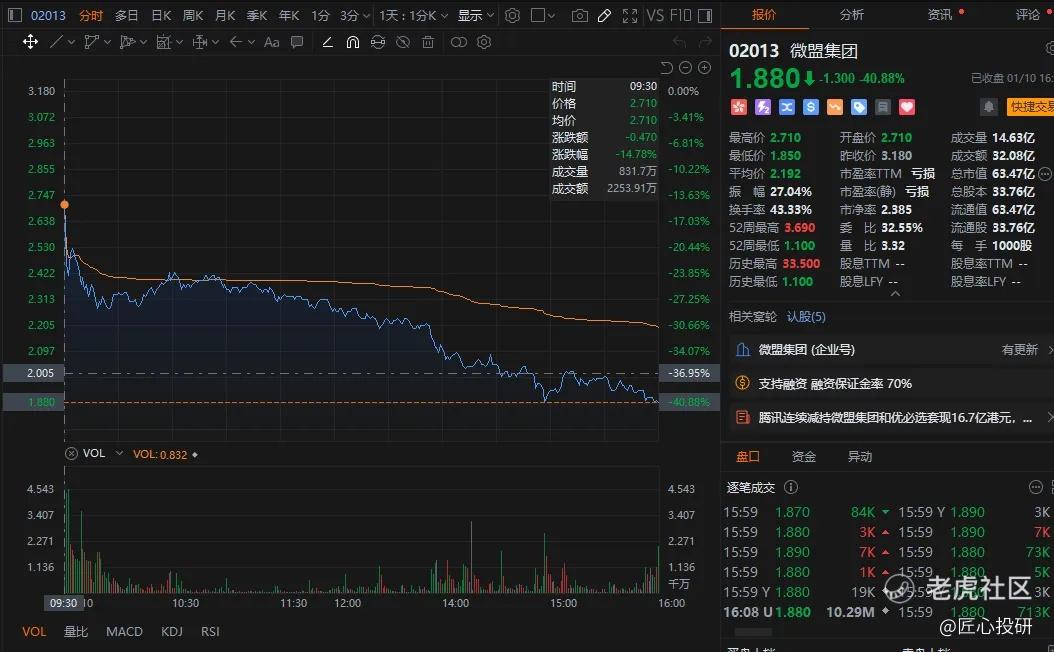Open the 异动 unusual activity tab
This screenshot has height=652, width=1054.
pos(860,456)
